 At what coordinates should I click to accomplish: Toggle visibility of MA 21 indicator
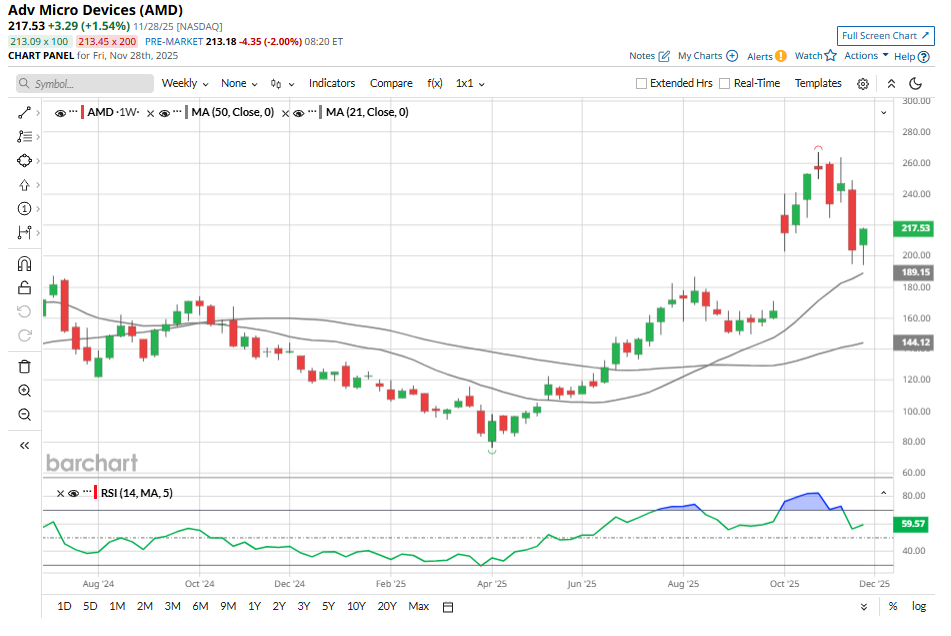(x=298, y=113)
